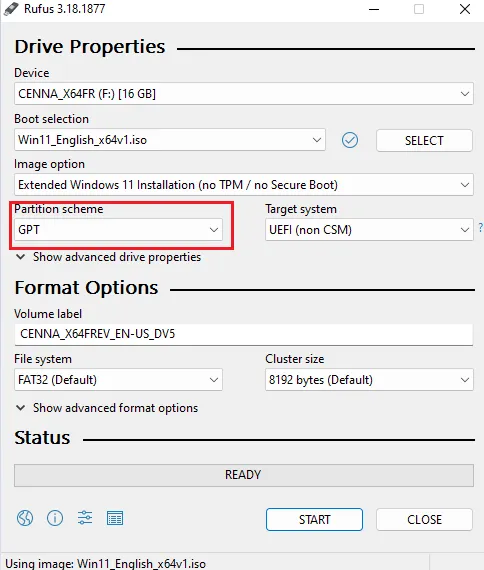Expand Show advanced format options
The image size is (484, 570).
107,408
